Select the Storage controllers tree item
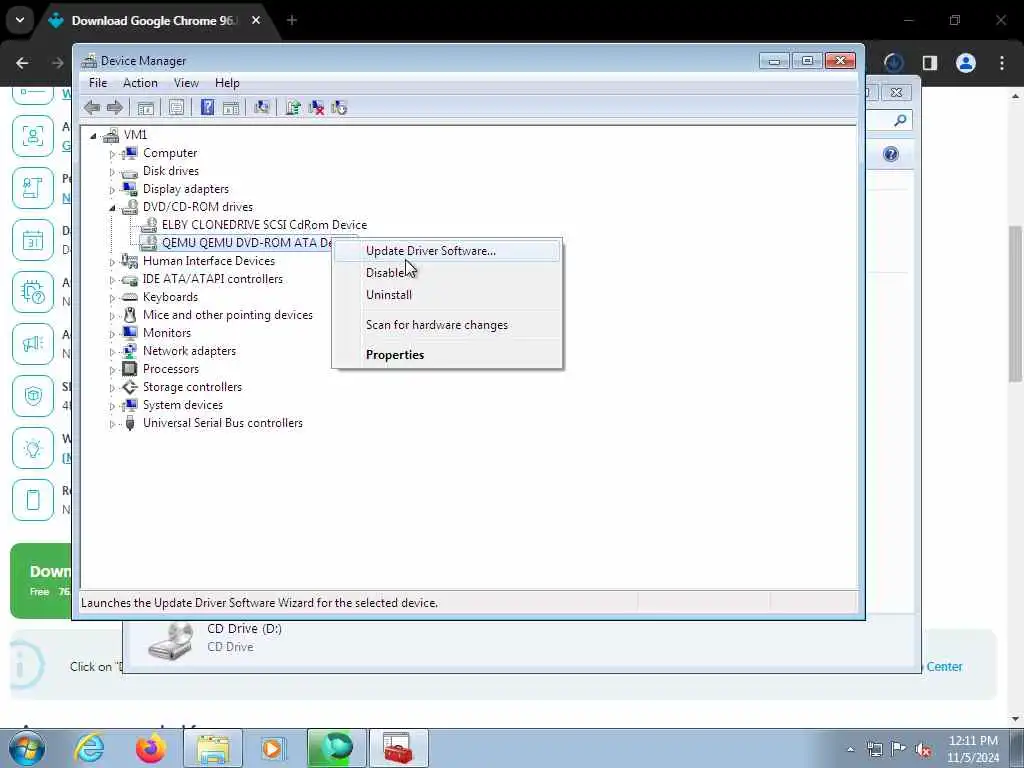Image resolution: width=1024 pixels, height=768 pixels. click(192, 387)
